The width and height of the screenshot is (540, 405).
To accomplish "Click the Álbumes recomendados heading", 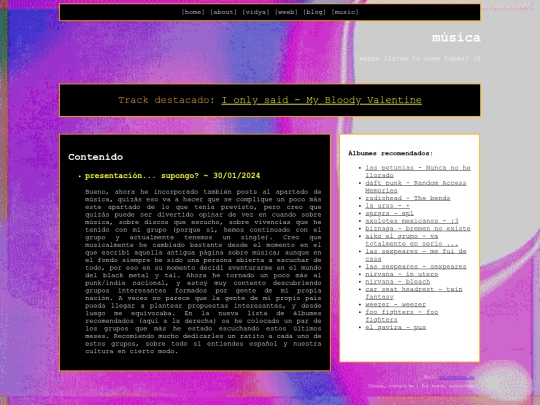I will 390,153.
